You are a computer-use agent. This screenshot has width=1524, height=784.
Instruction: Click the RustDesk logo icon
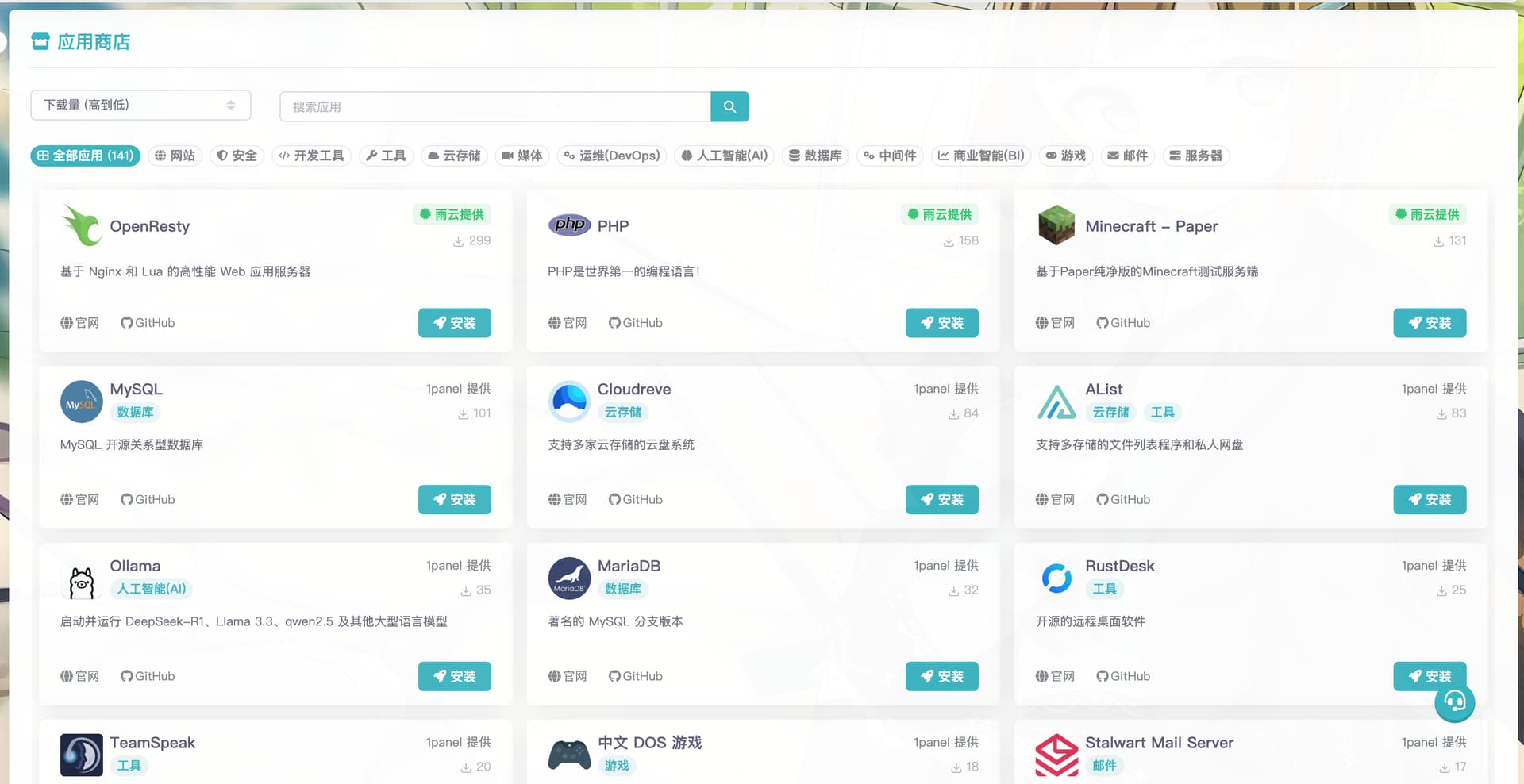coord(1056,578)
